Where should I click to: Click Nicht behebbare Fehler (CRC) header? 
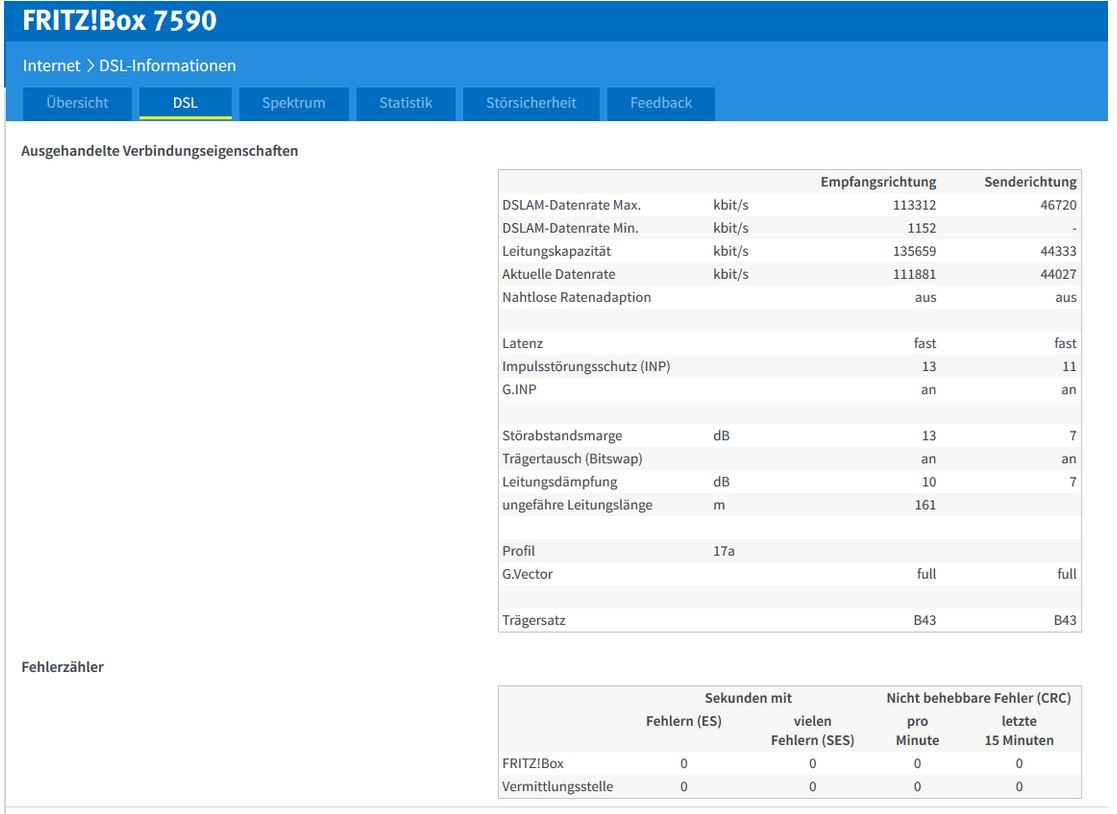pyautogui.click(x=978, y=698)
